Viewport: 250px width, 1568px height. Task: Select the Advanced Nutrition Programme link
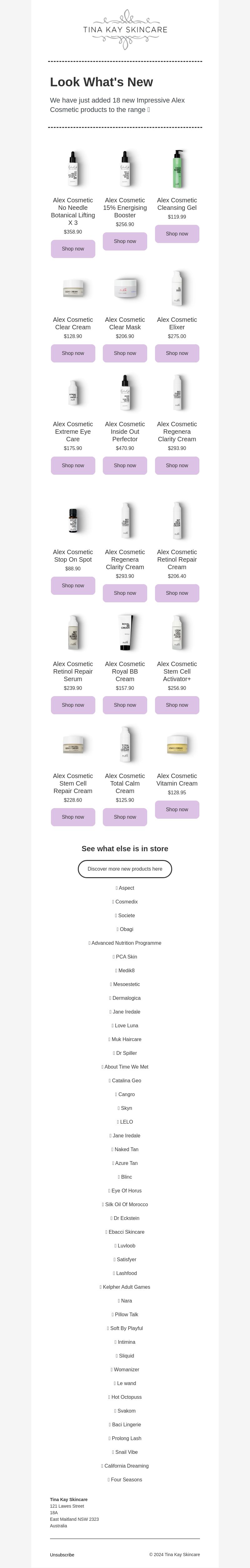[125, 943]
